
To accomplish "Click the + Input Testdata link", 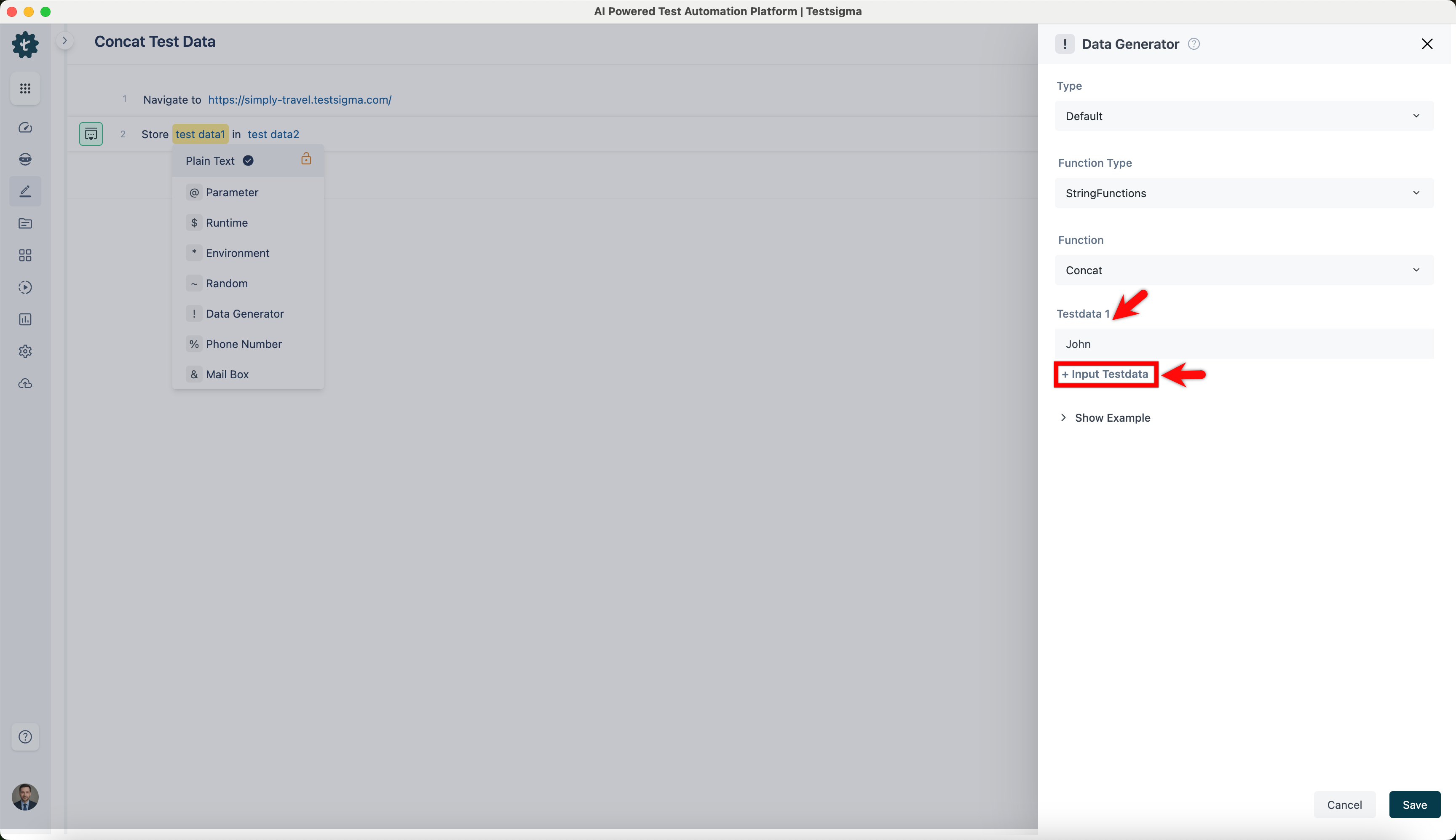I will click(1105, 375).
